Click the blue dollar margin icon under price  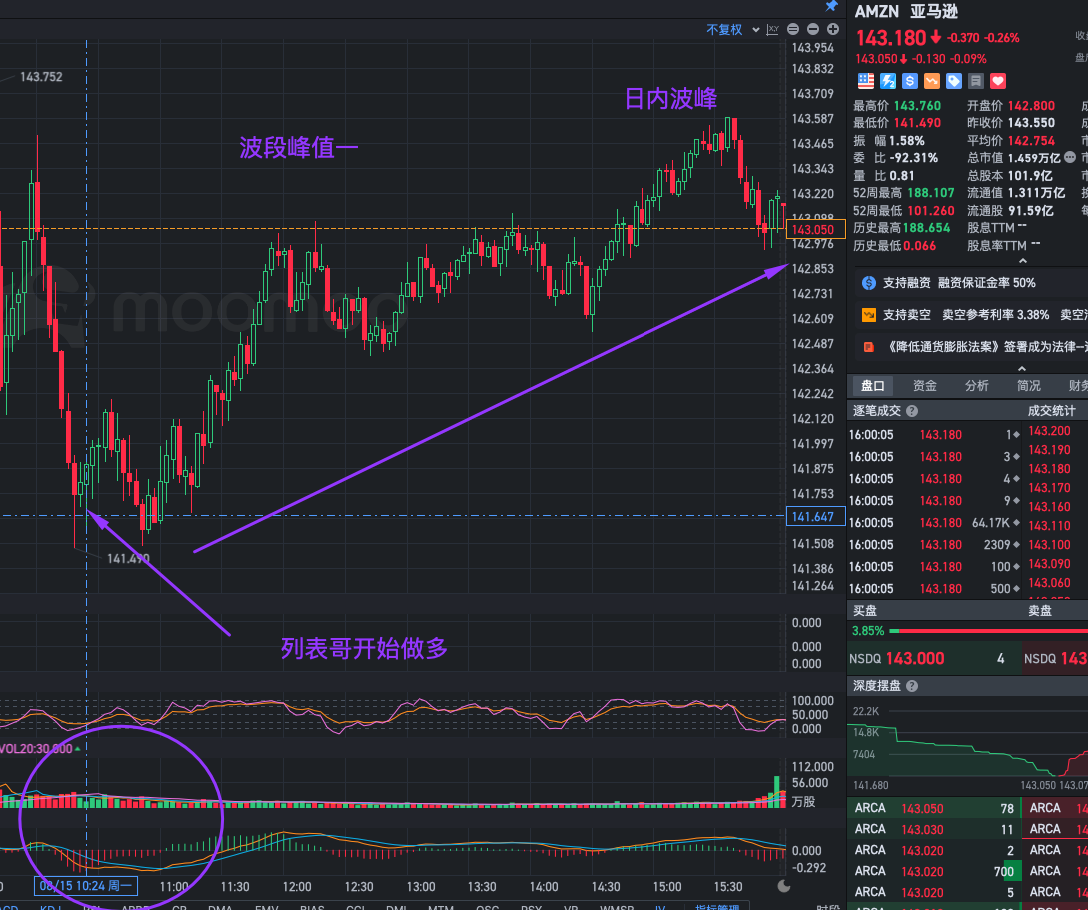(910, 81)
